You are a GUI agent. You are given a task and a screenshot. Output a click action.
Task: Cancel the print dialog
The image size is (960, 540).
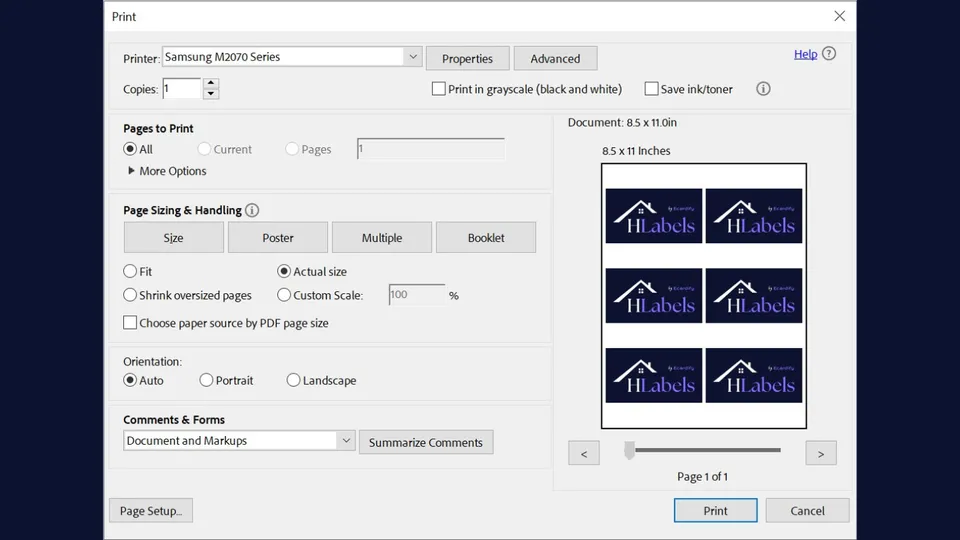[x=807, y=511]
